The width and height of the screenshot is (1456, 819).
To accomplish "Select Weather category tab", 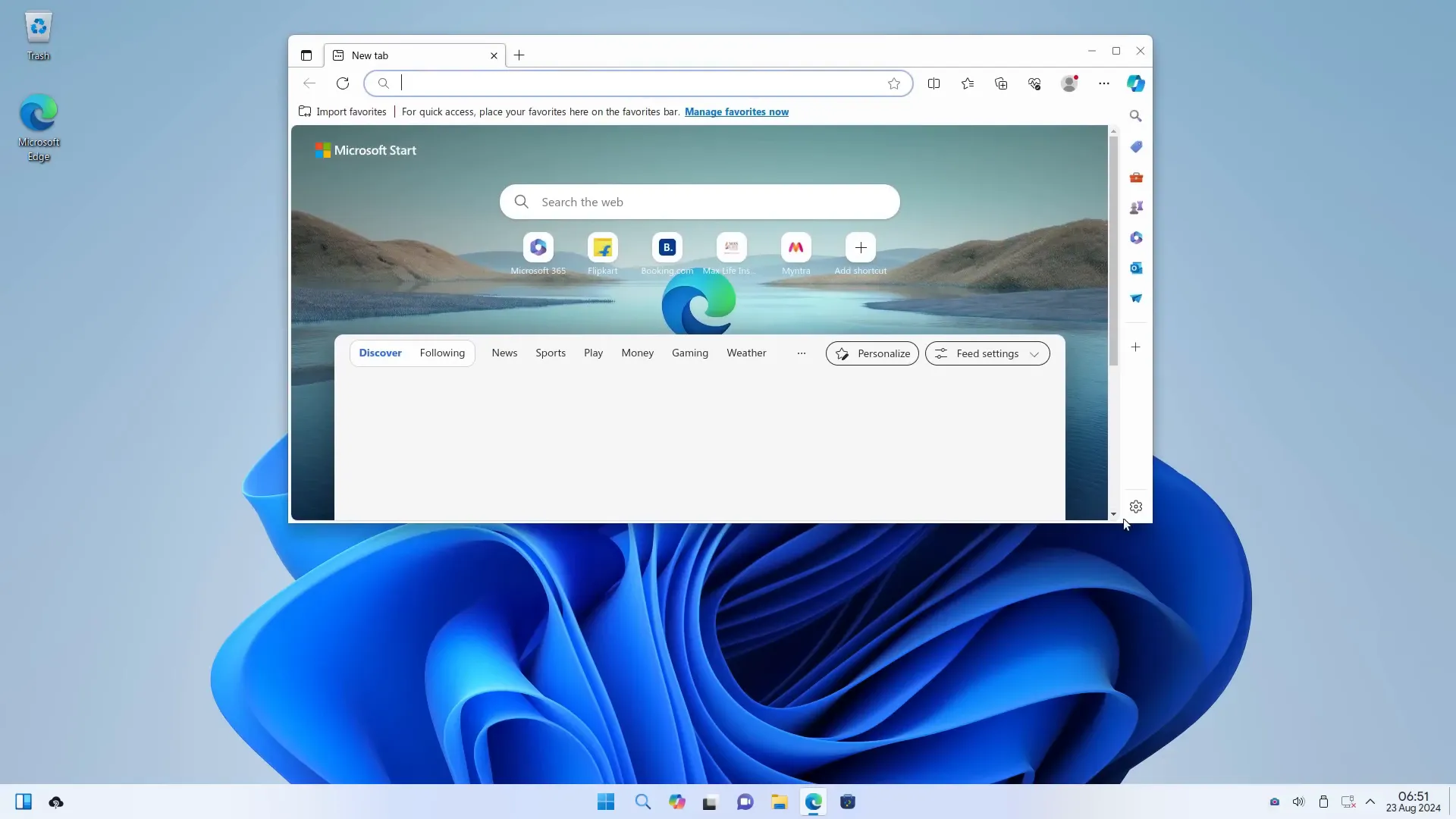I will 746,353.
